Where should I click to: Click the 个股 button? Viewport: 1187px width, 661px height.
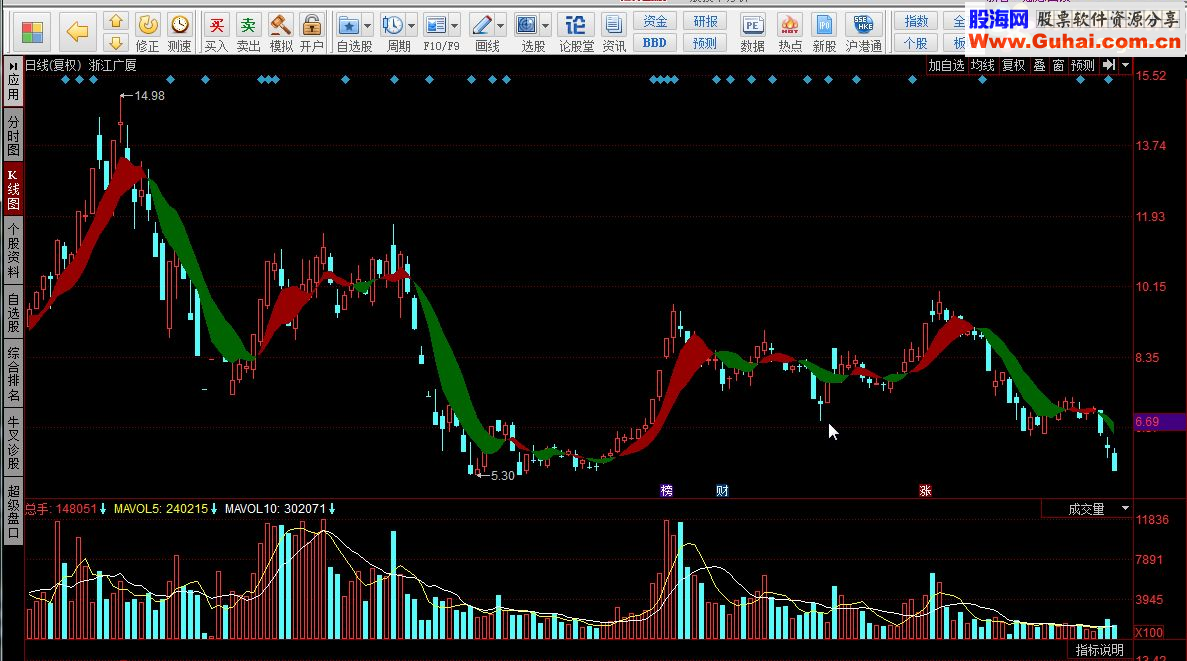pyautogui.click(x=916, y=43)
